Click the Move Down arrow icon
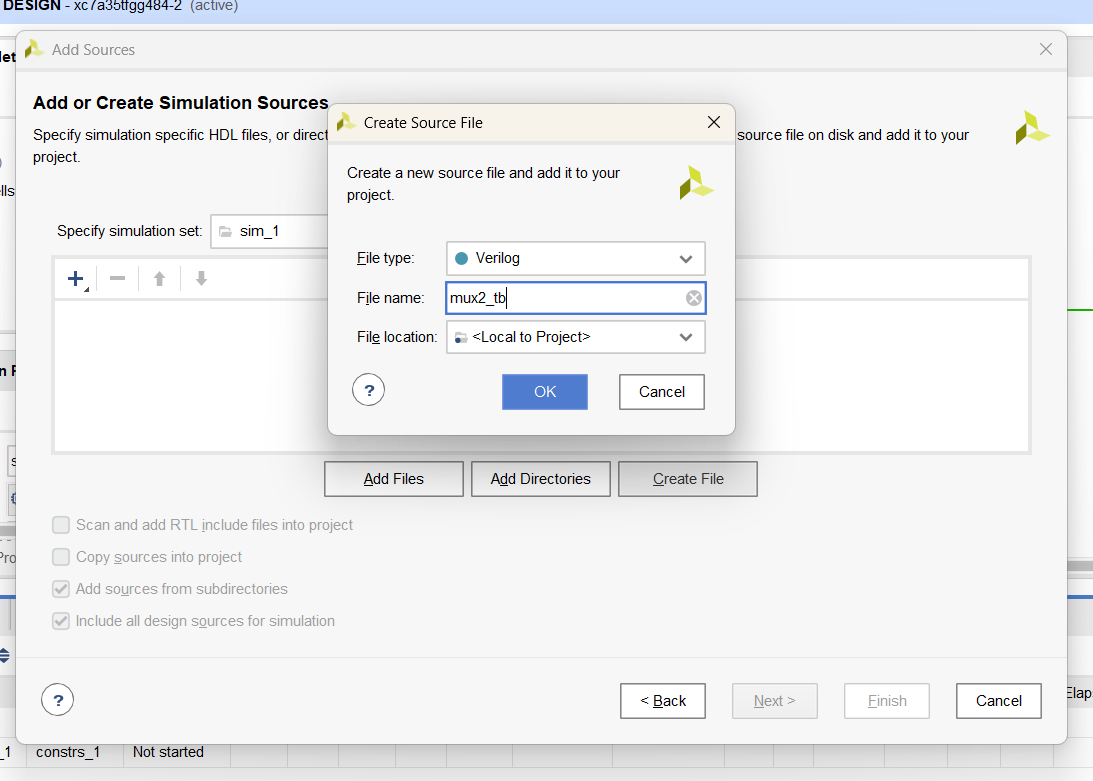 pos(201,279)
